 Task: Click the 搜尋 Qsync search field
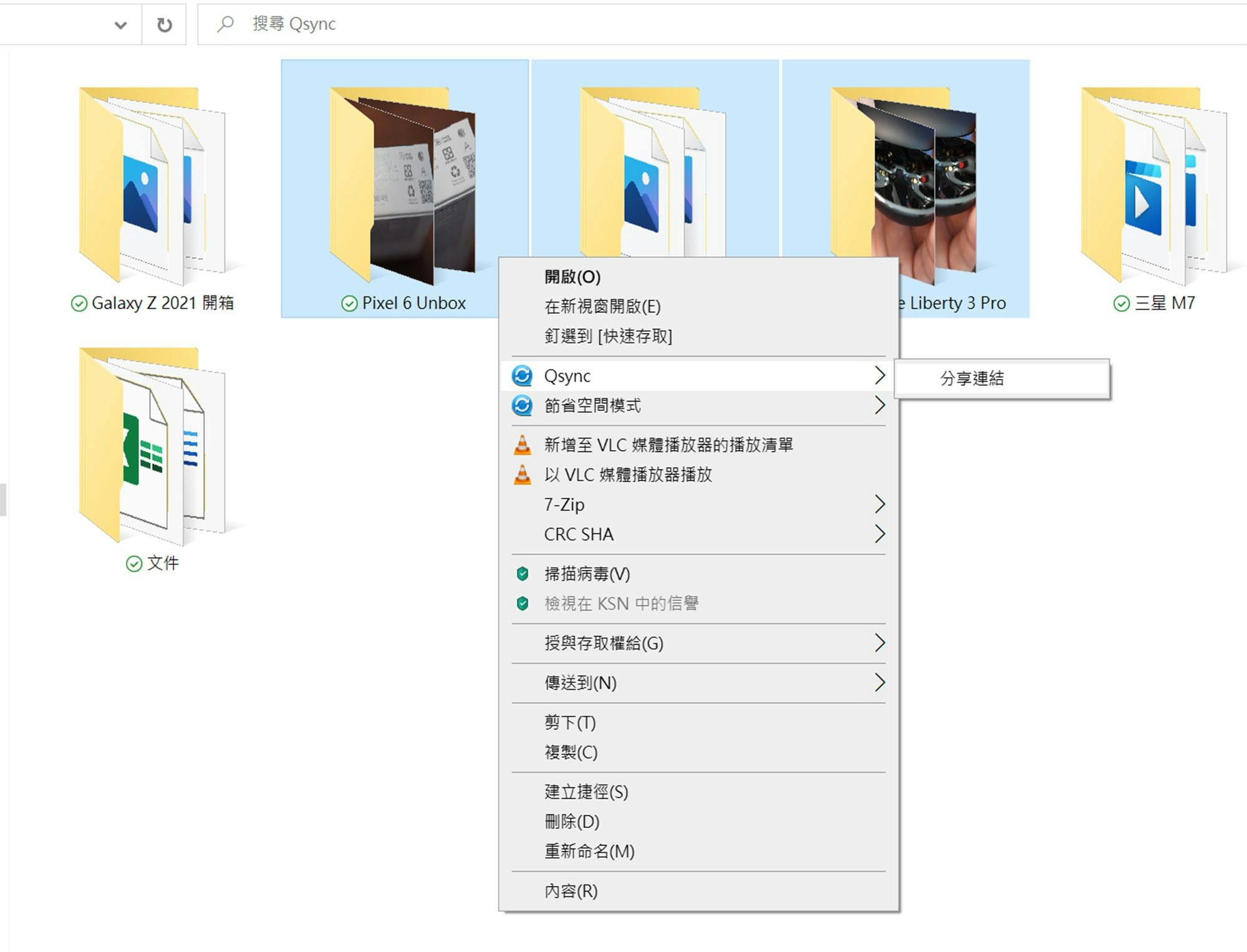[722, 24]
